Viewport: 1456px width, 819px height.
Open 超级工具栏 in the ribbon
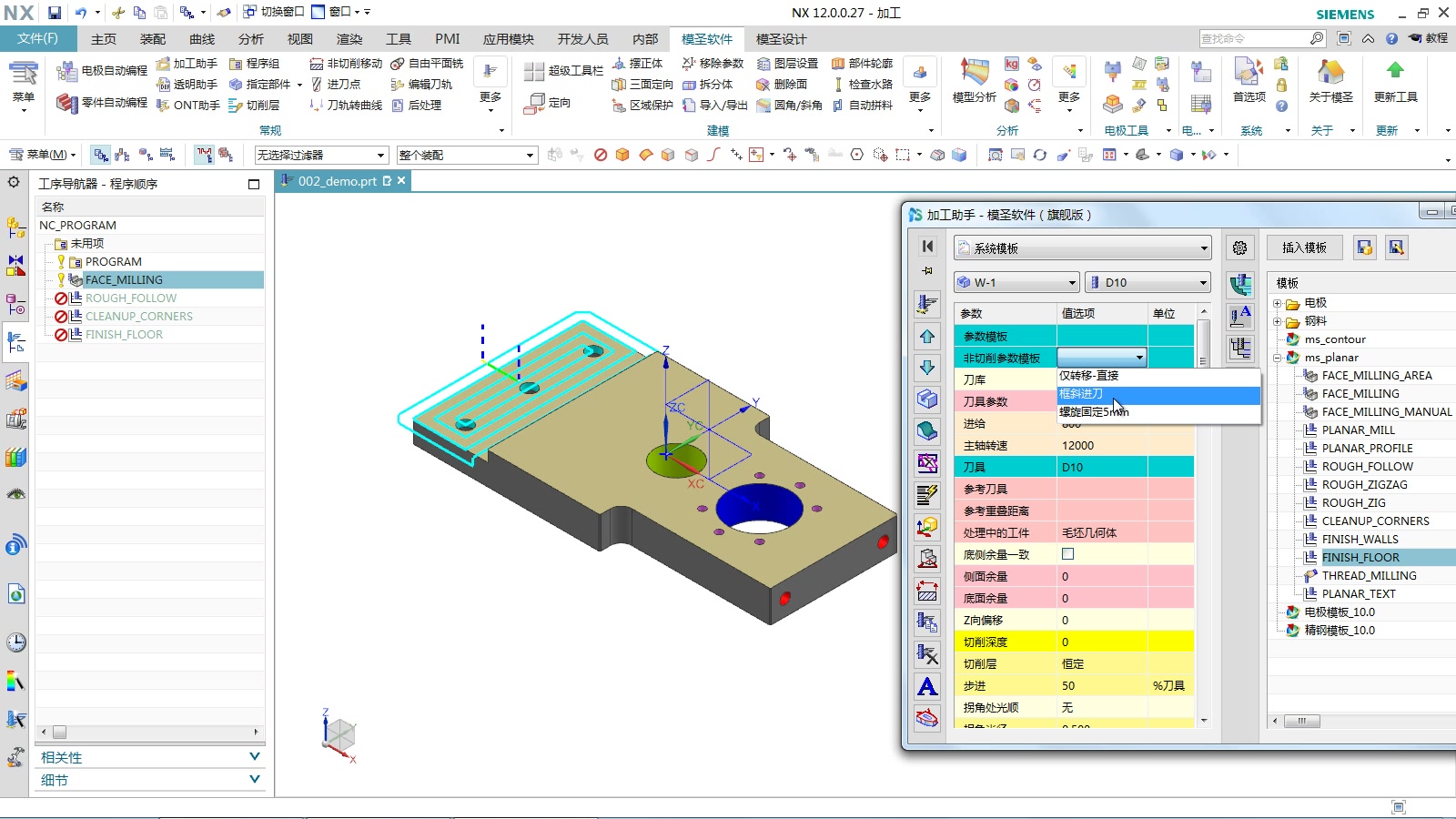(x=564, y=71)
